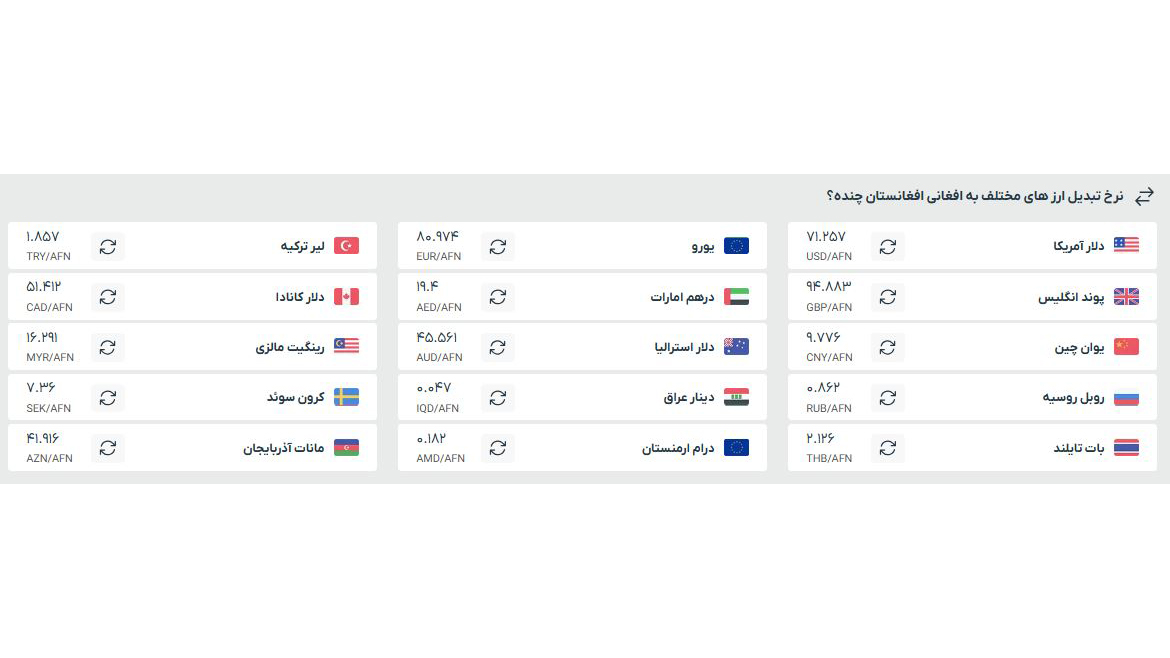Select the Turkish flag thumbnail
Screen dimensions: 1170x658
[346, 245]
